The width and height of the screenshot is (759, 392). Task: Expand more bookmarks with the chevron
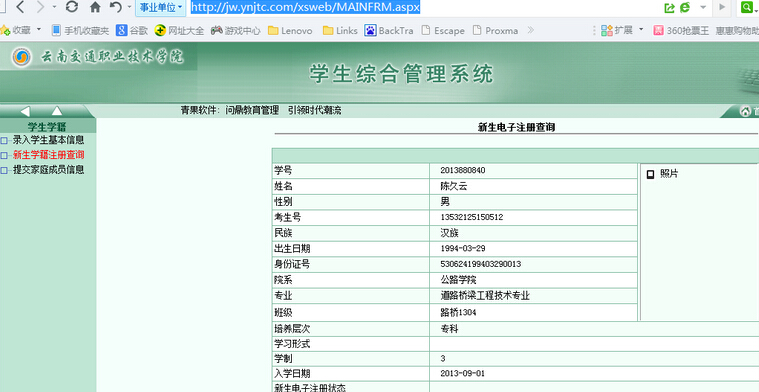point(531,30)
